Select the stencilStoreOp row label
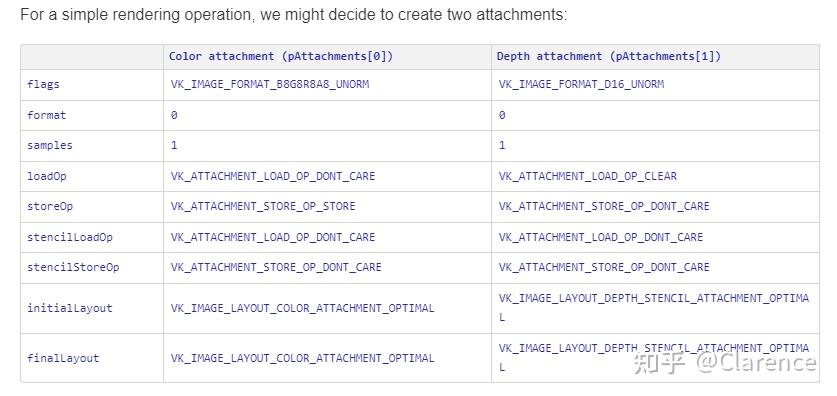This screenshot has width=837, height=396. [73, 267]
